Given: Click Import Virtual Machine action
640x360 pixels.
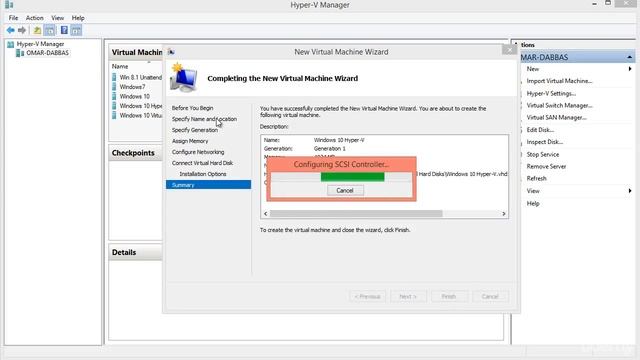Looking at the screenshot, I should point(559,81).
